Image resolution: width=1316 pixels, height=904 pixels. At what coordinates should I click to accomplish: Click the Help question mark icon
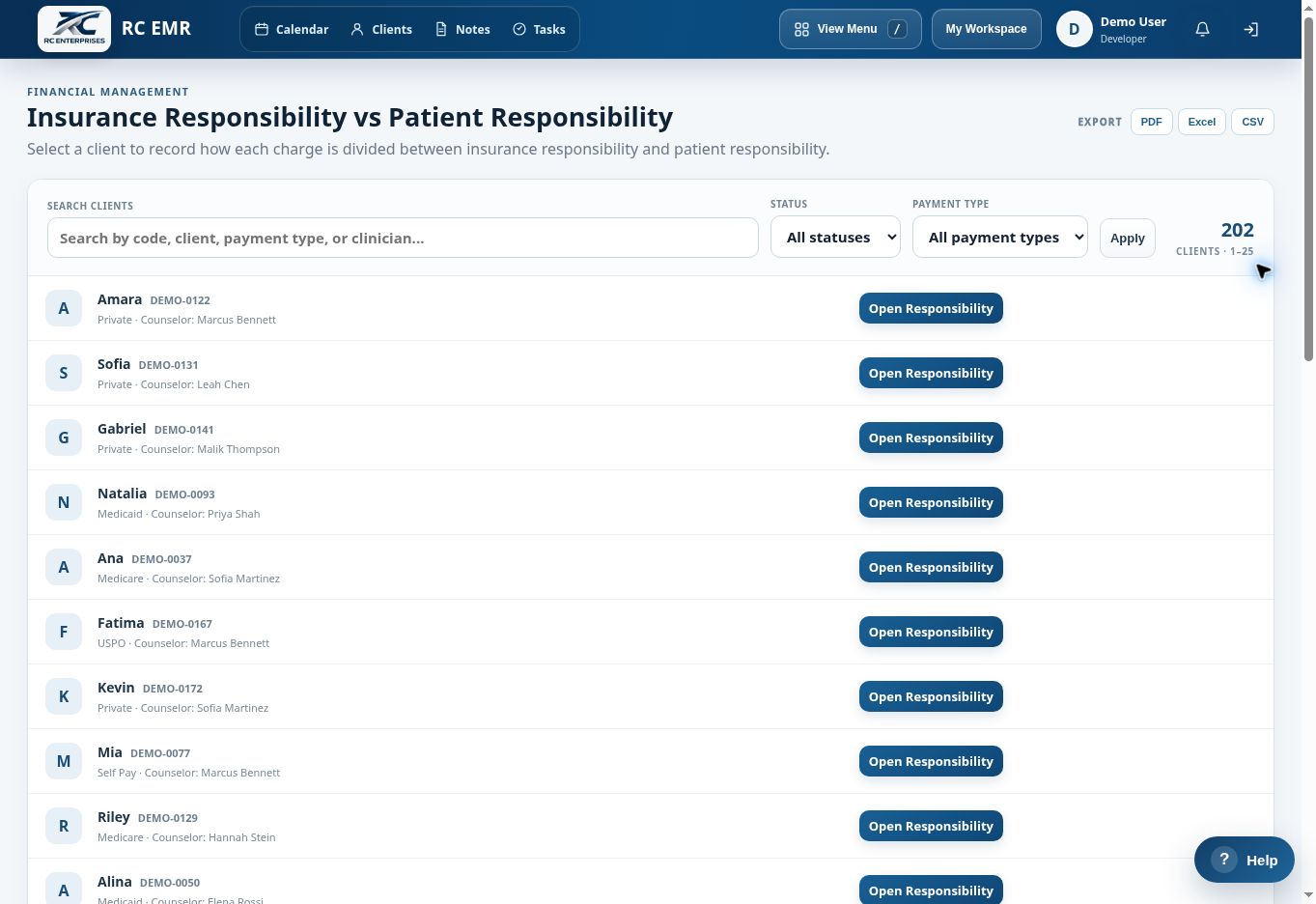pyautogui.click(x=1223, y=860)
